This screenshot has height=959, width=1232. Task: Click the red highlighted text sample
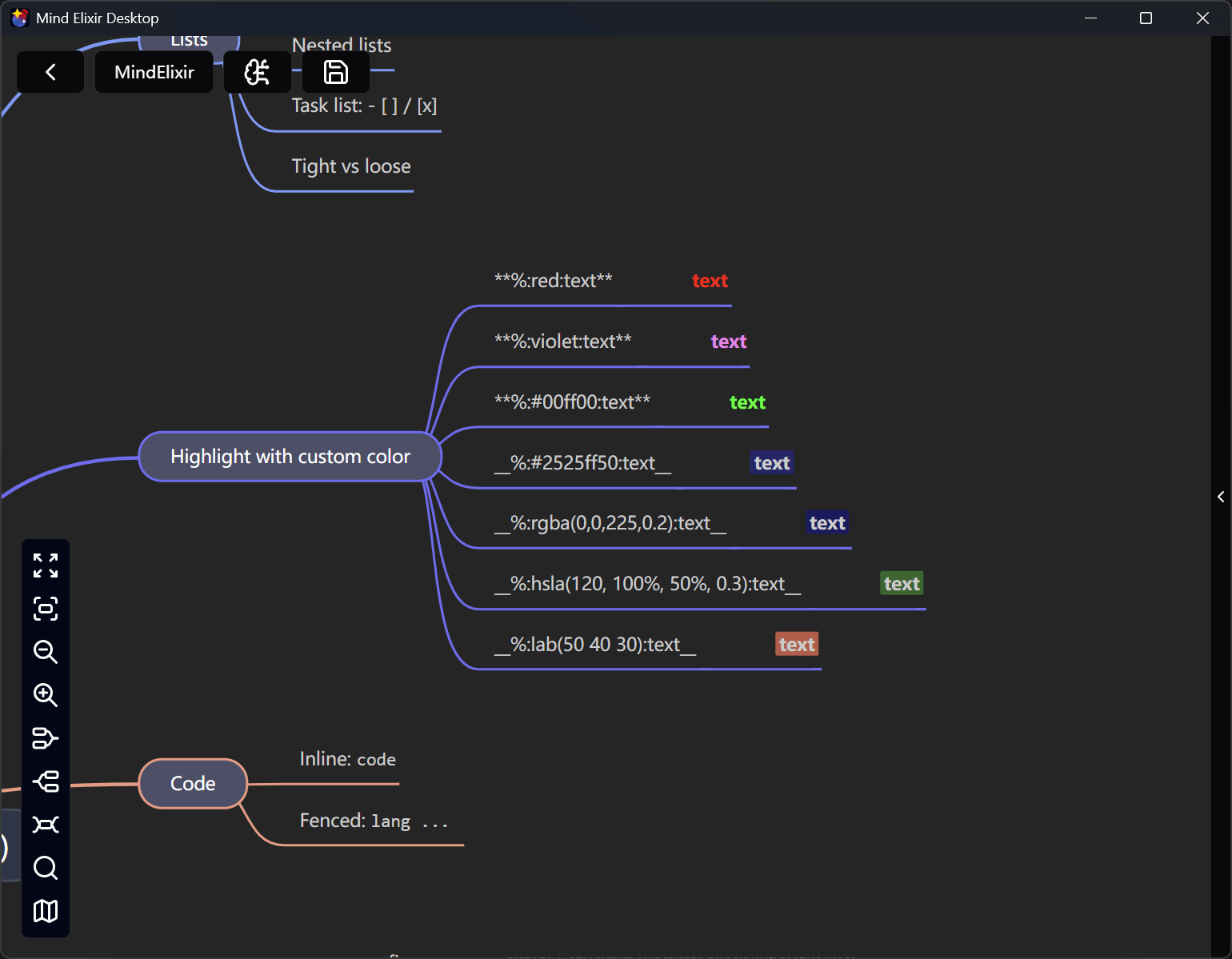pyautogui.click(x=710, y=281)
